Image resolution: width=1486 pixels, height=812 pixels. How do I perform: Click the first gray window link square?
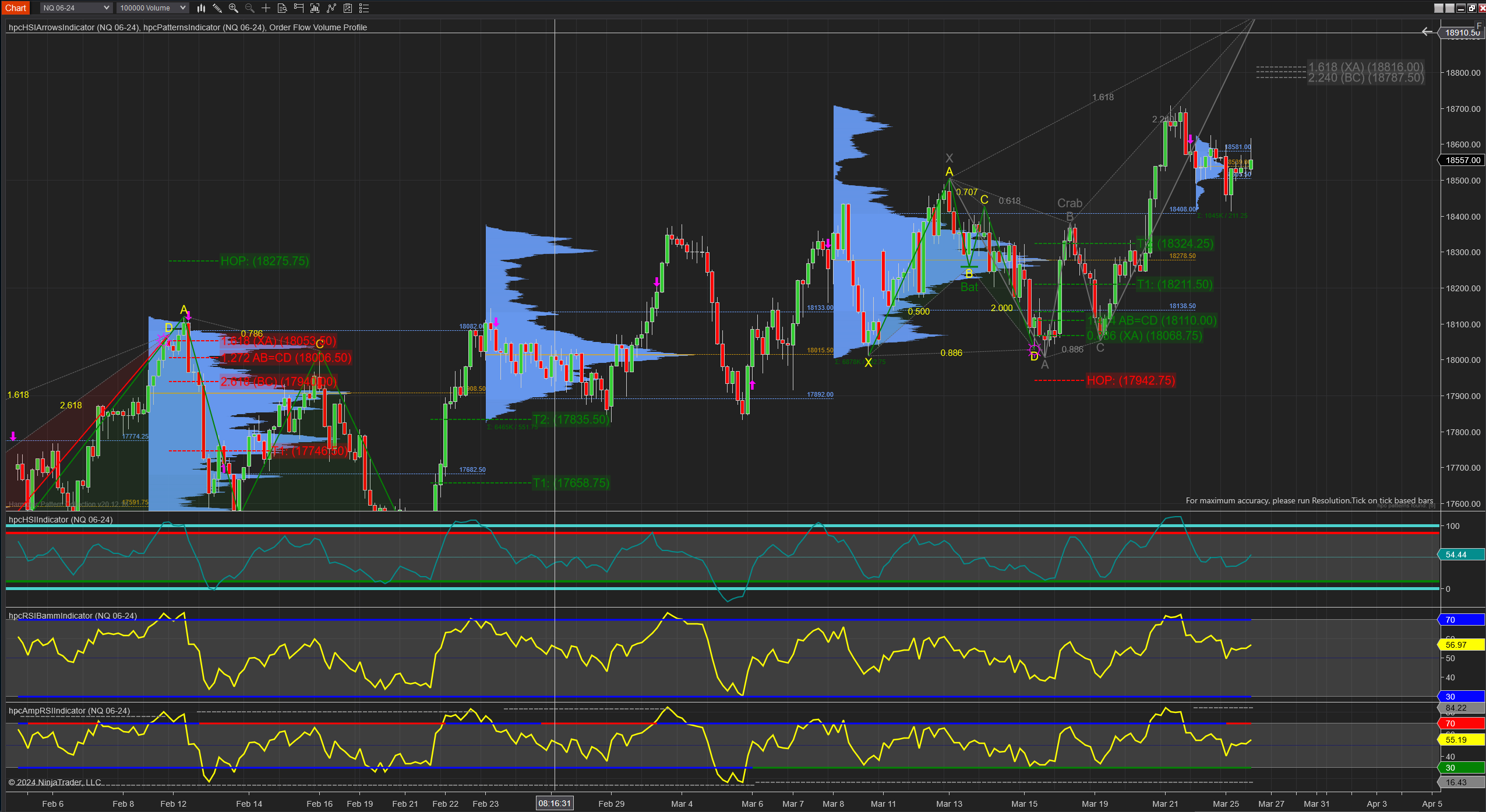1439,8
